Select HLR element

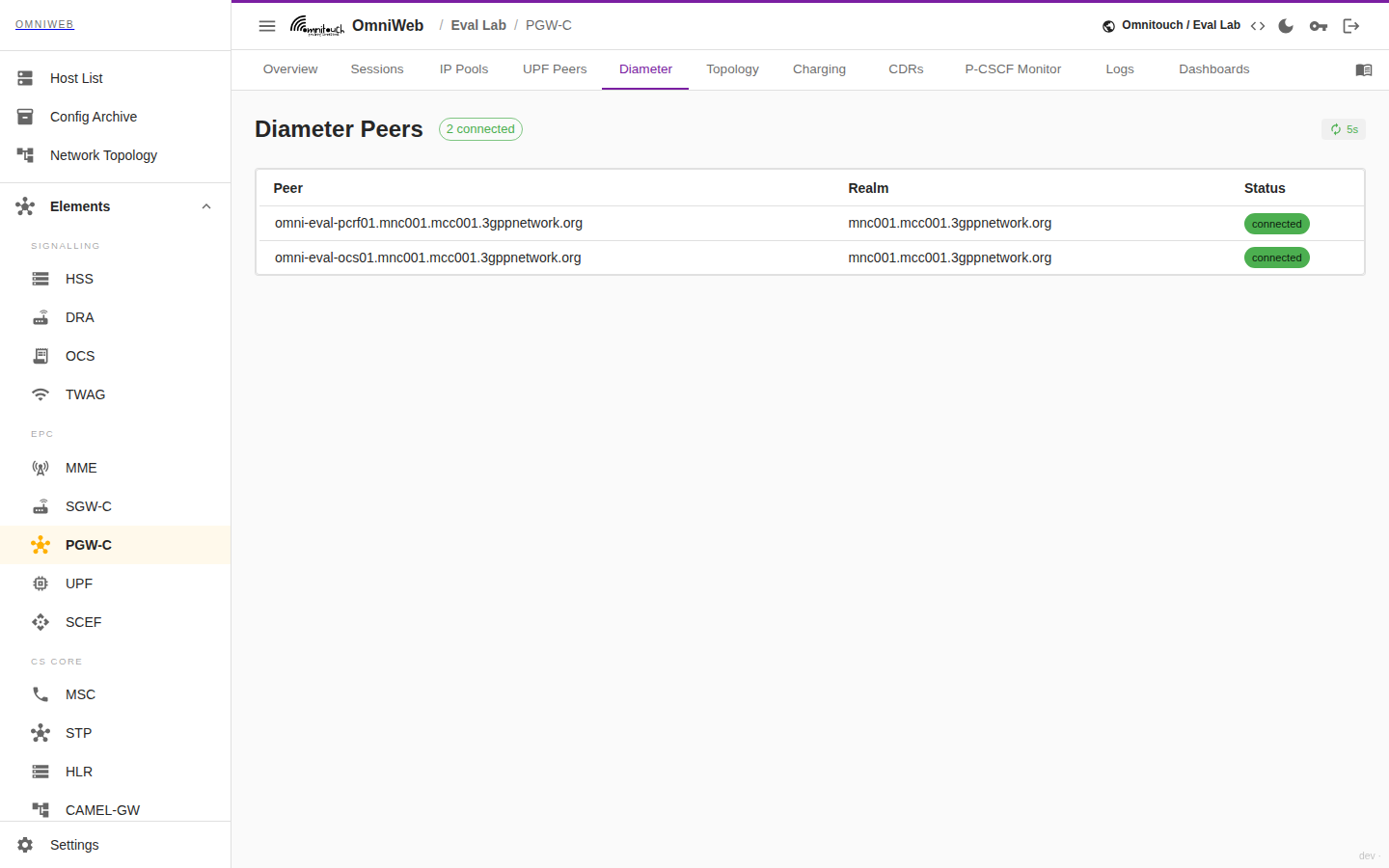coord(116,772)
